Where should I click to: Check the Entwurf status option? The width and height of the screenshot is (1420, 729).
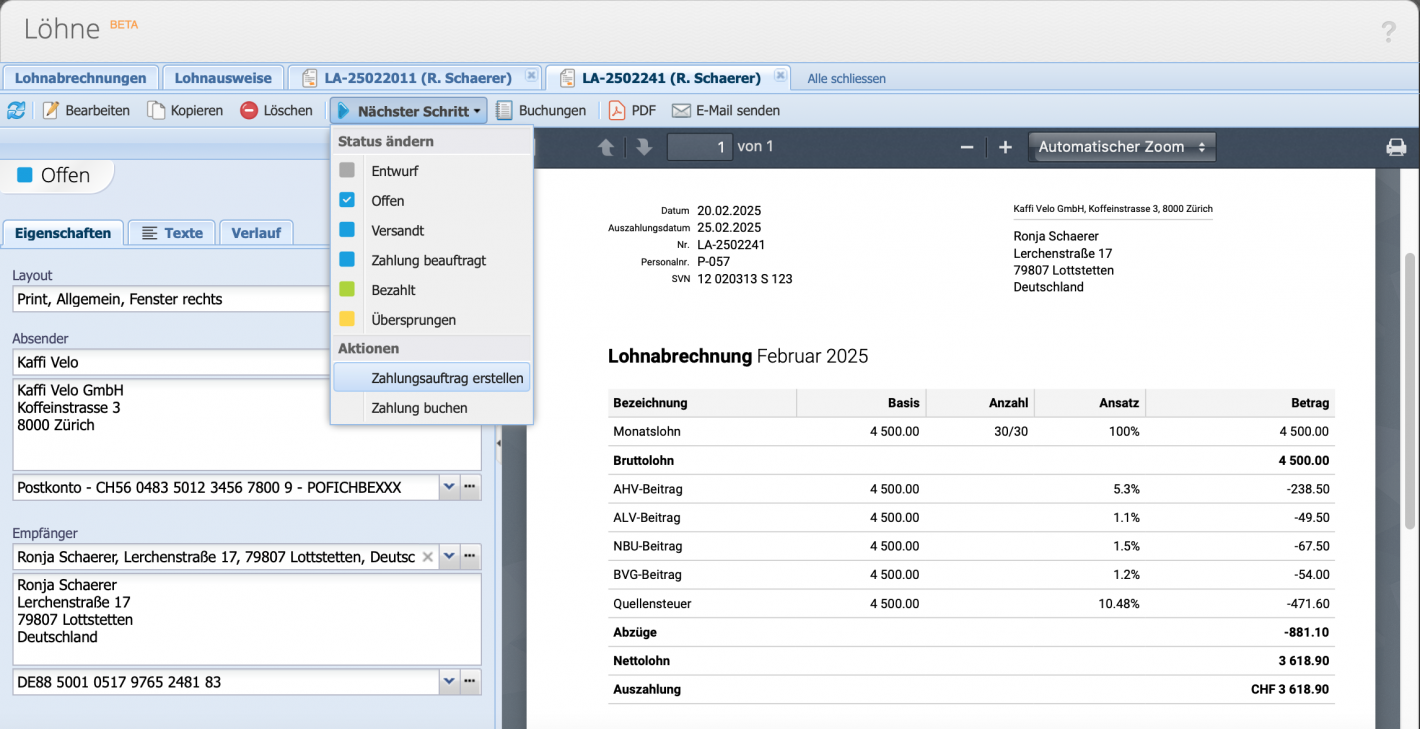coord(347,170)
